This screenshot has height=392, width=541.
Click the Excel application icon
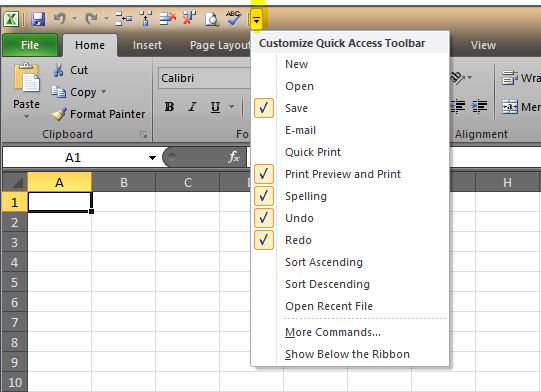11,19
